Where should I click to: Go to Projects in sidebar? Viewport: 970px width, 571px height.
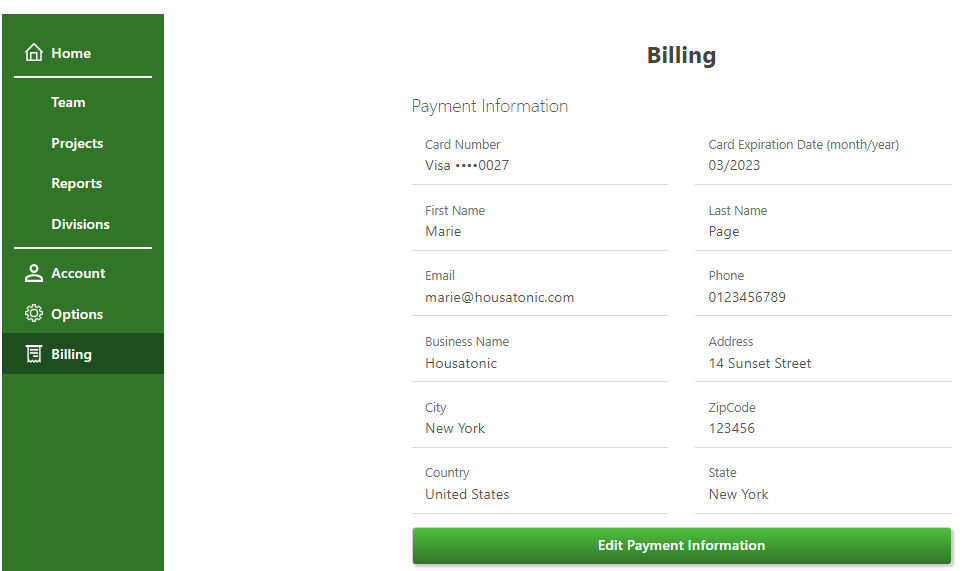coord(77,143)
